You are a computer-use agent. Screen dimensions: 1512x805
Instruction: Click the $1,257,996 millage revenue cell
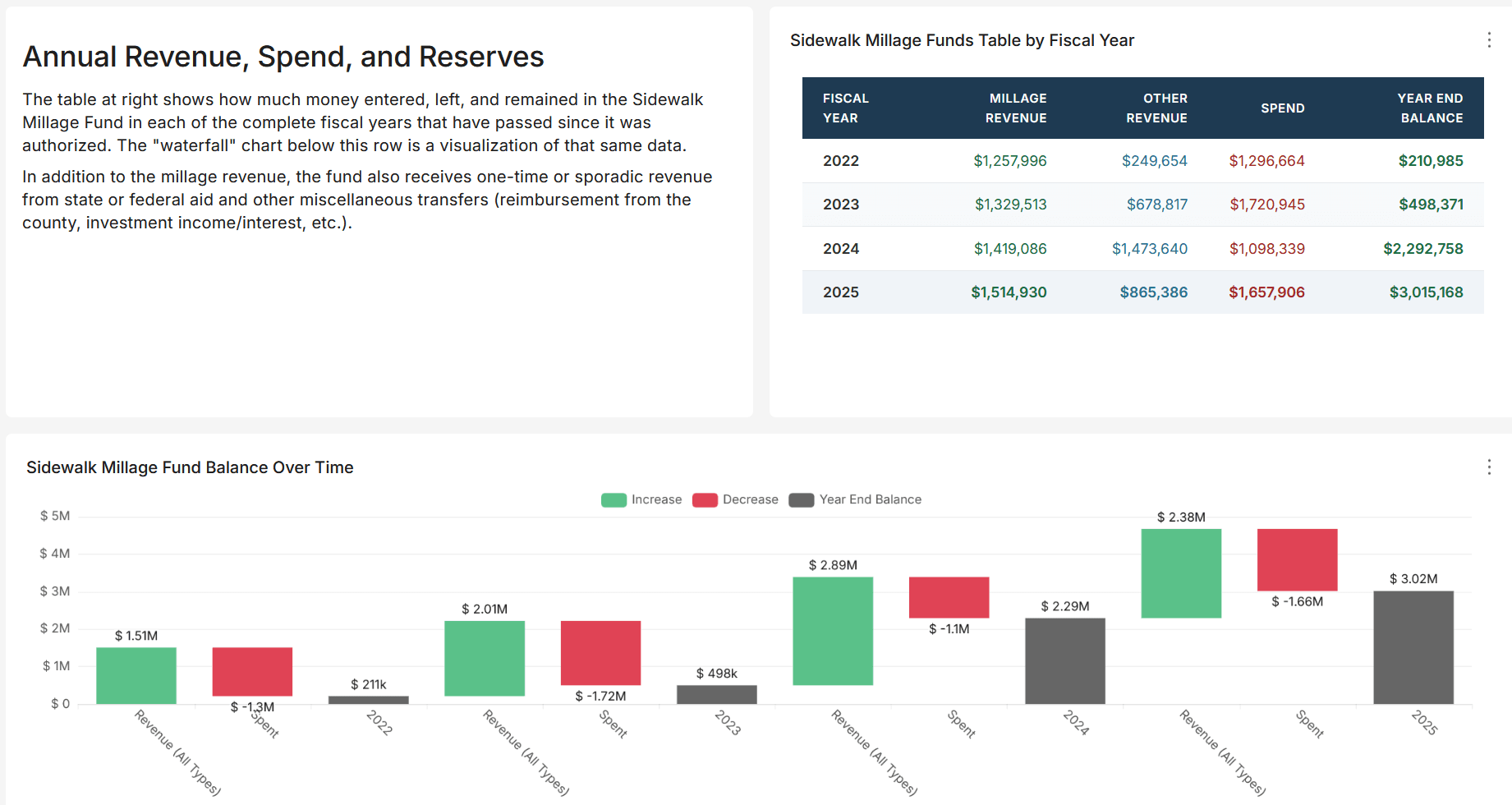[x=1010, y=161]
